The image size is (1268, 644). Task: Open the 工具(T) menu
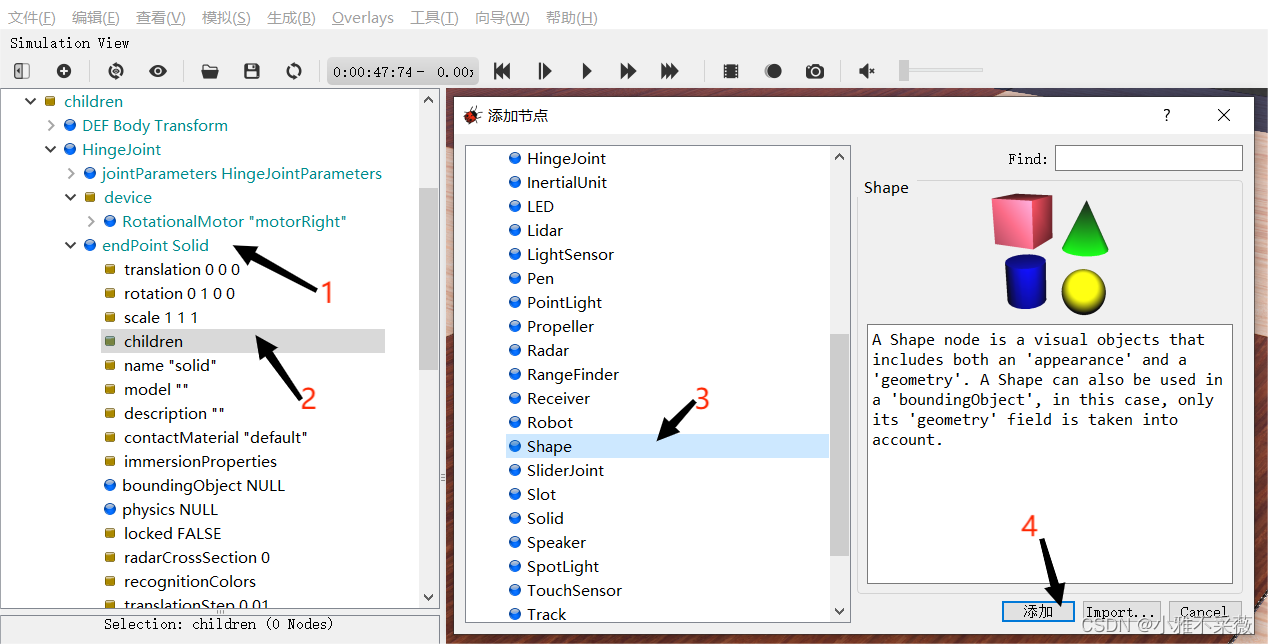[x=434, y=18]
